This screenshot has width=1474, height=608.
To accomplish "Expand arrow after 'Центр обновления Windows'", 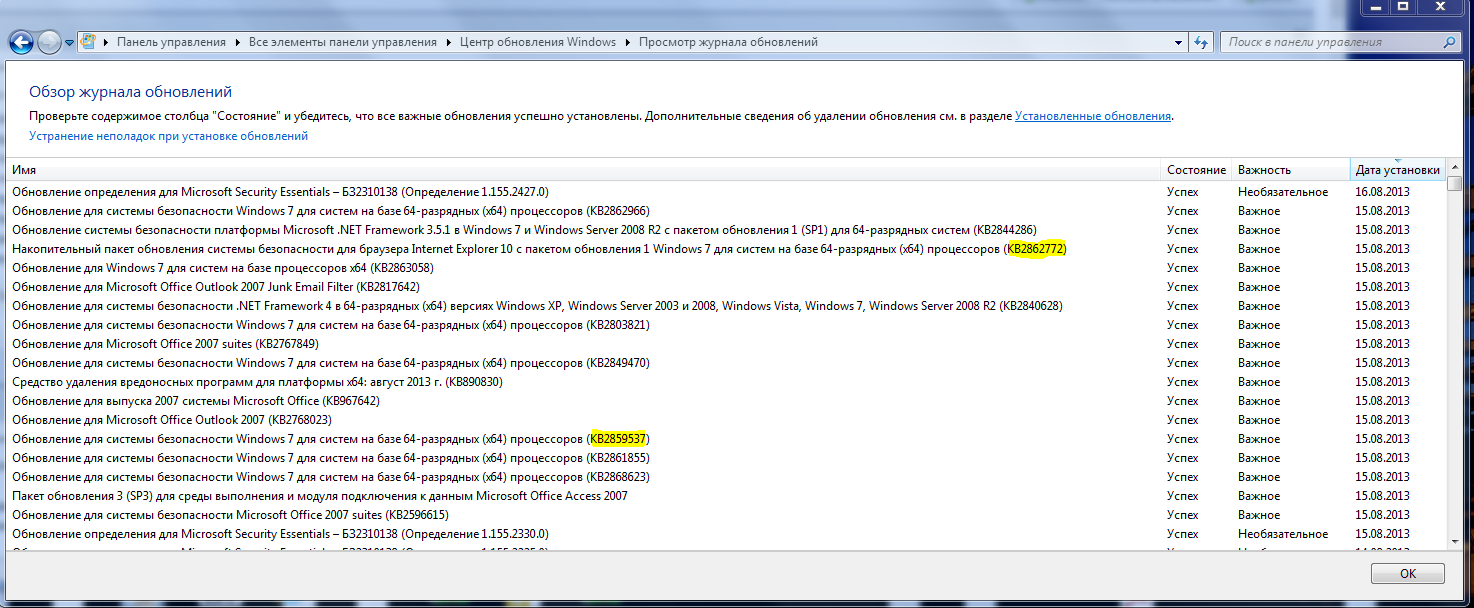I will pyautogui.click(x=627, y=42).
